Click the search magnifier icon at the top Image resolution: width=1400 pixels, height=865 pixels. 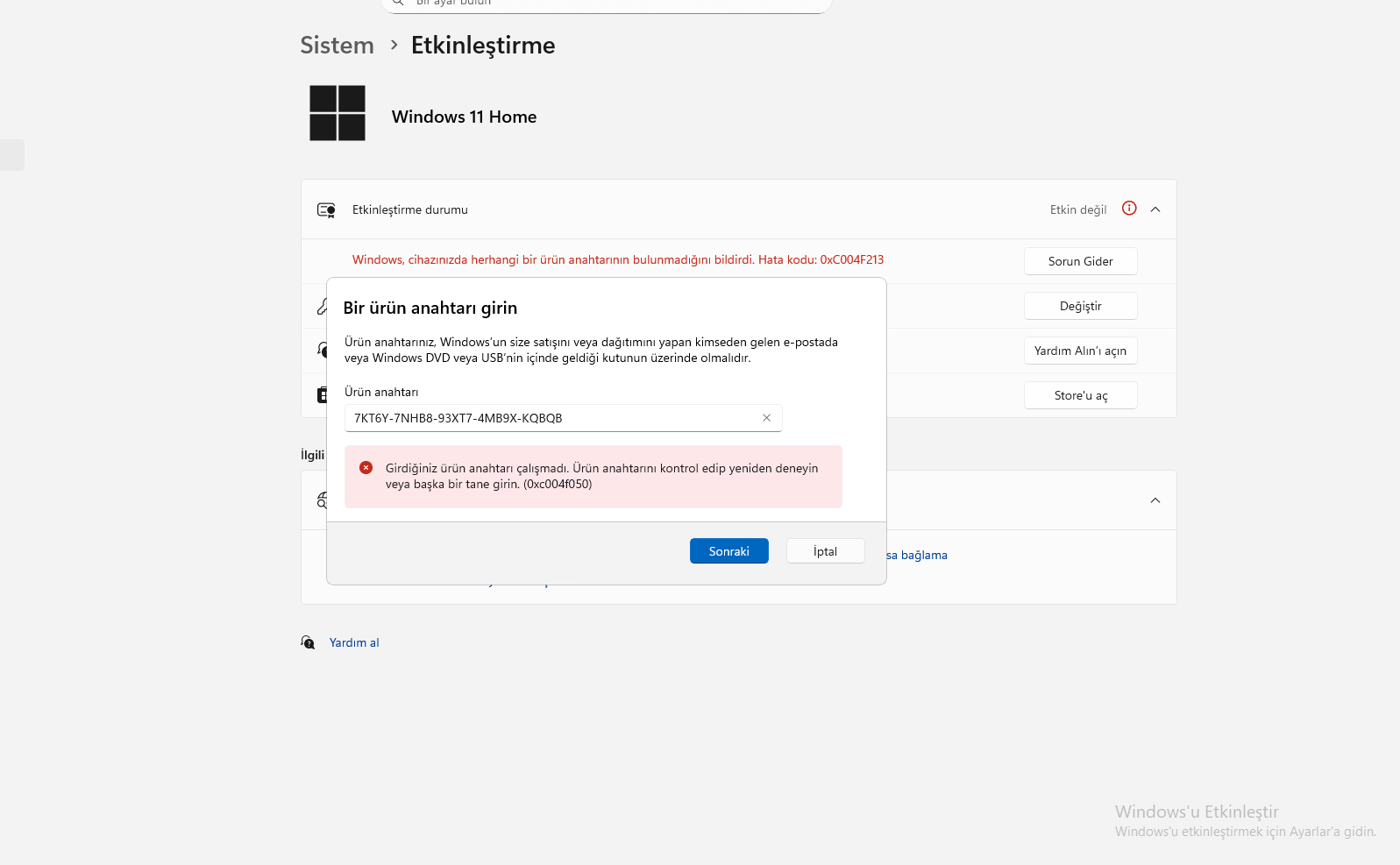click(x=398, y=3)
